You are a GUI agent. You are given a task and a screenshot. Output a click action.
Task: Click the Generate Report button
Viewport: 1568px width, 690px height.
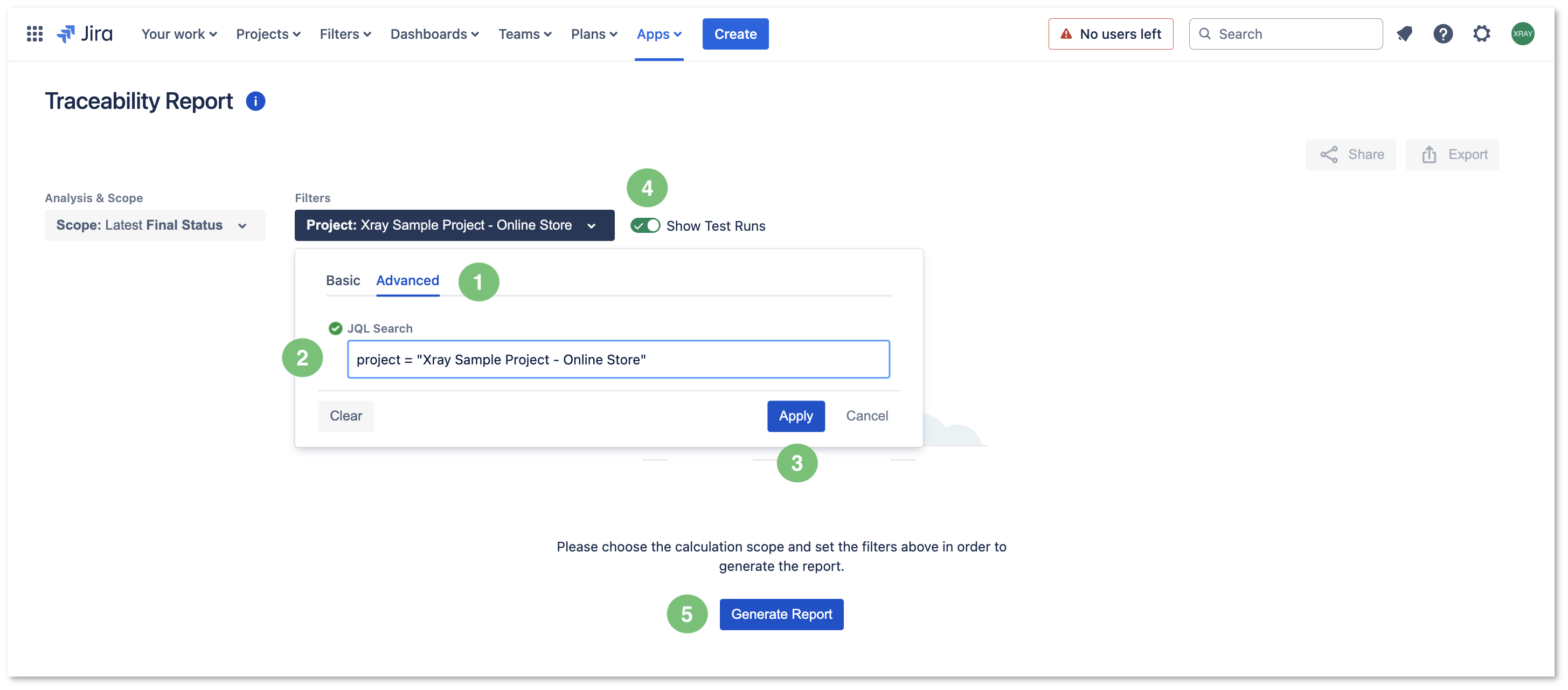[781, 614]
